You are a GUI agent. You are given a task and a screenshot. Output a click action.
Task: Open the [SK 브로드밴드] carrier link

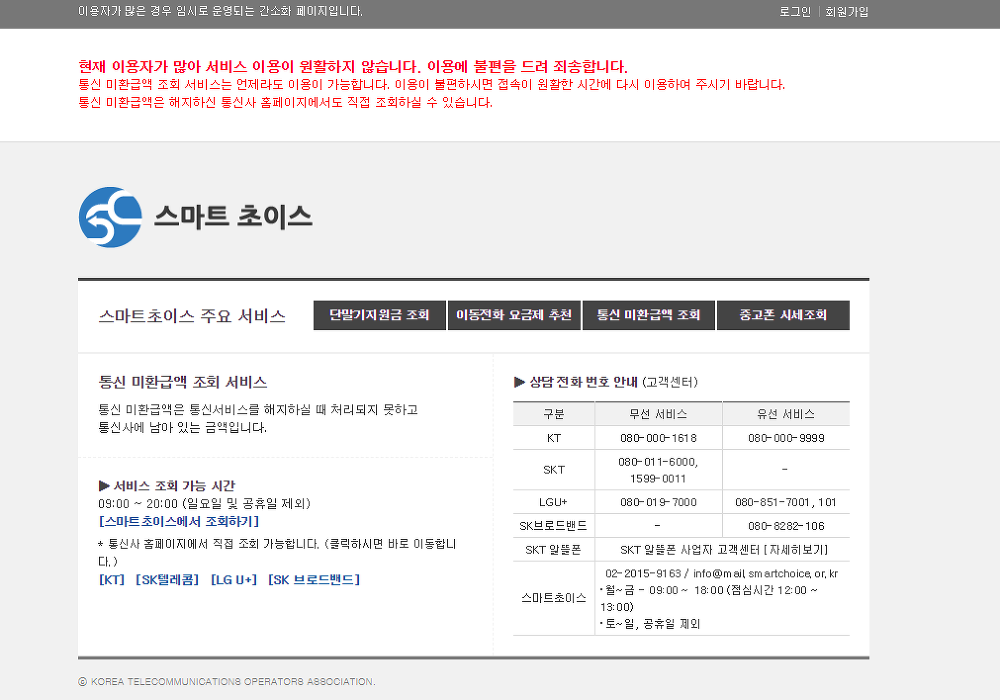click(x=314, y=580)
